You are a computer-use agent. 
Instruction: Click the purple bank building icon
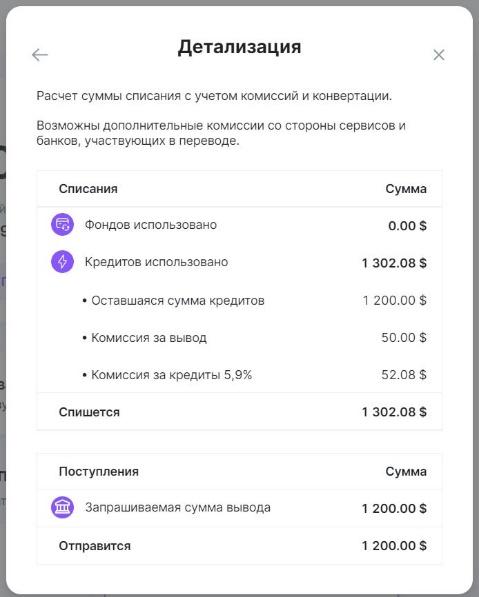62,507
